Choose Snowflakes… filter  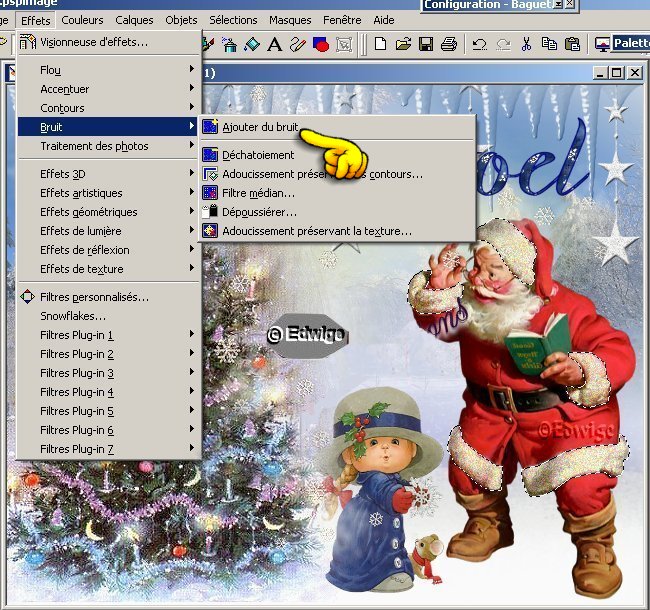108,316
